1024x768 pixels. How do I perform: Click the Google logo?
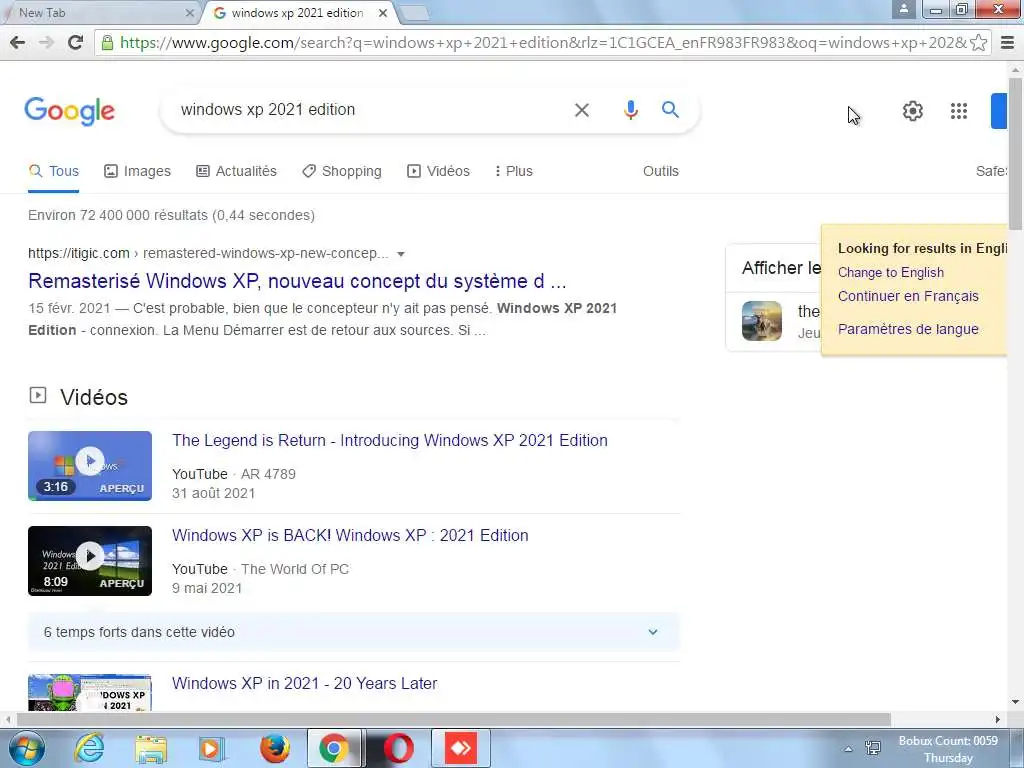[69, 111]
